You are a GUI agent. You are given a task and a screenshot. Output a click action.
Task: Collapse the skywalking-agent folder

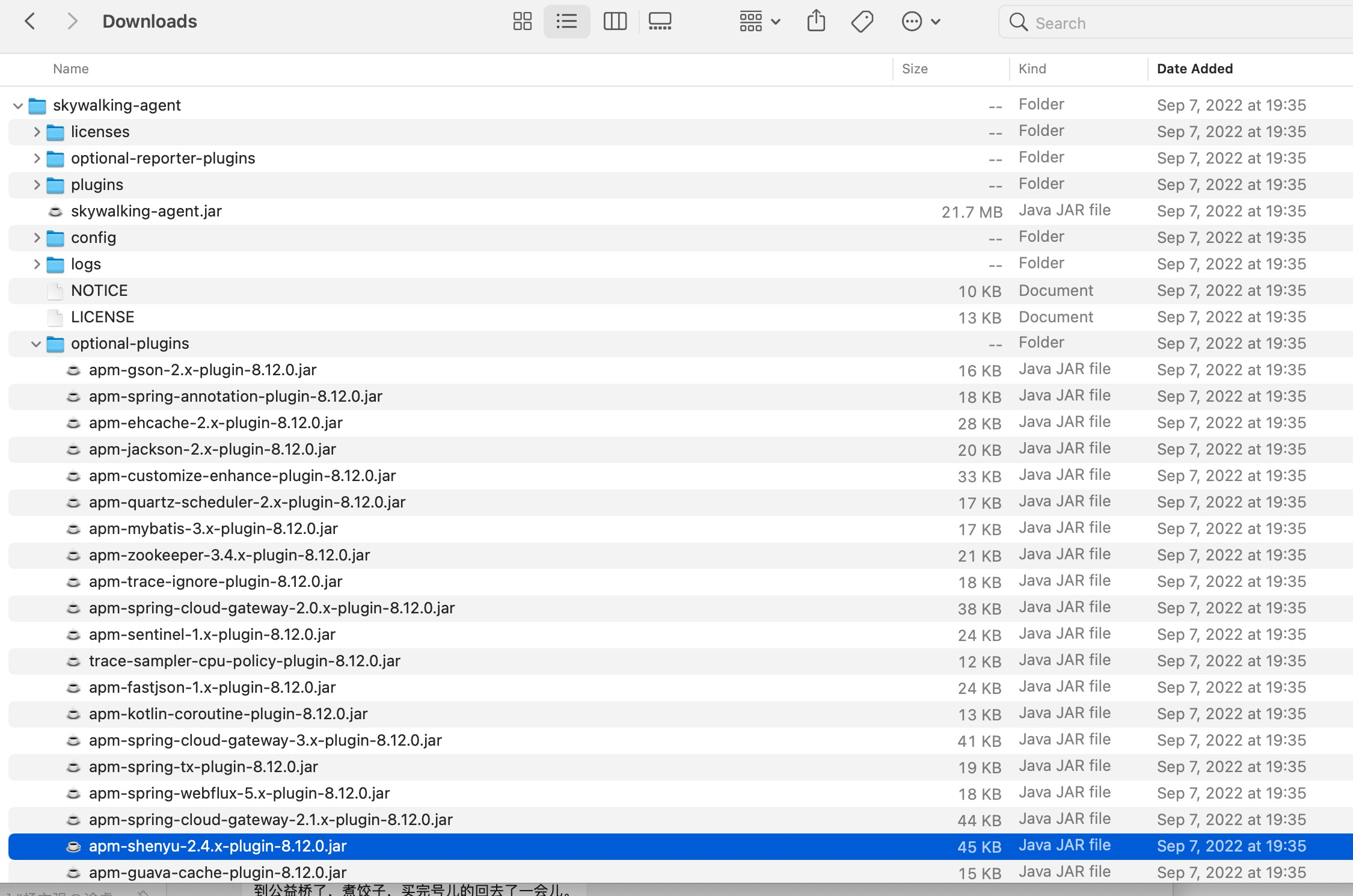(18, 106)
